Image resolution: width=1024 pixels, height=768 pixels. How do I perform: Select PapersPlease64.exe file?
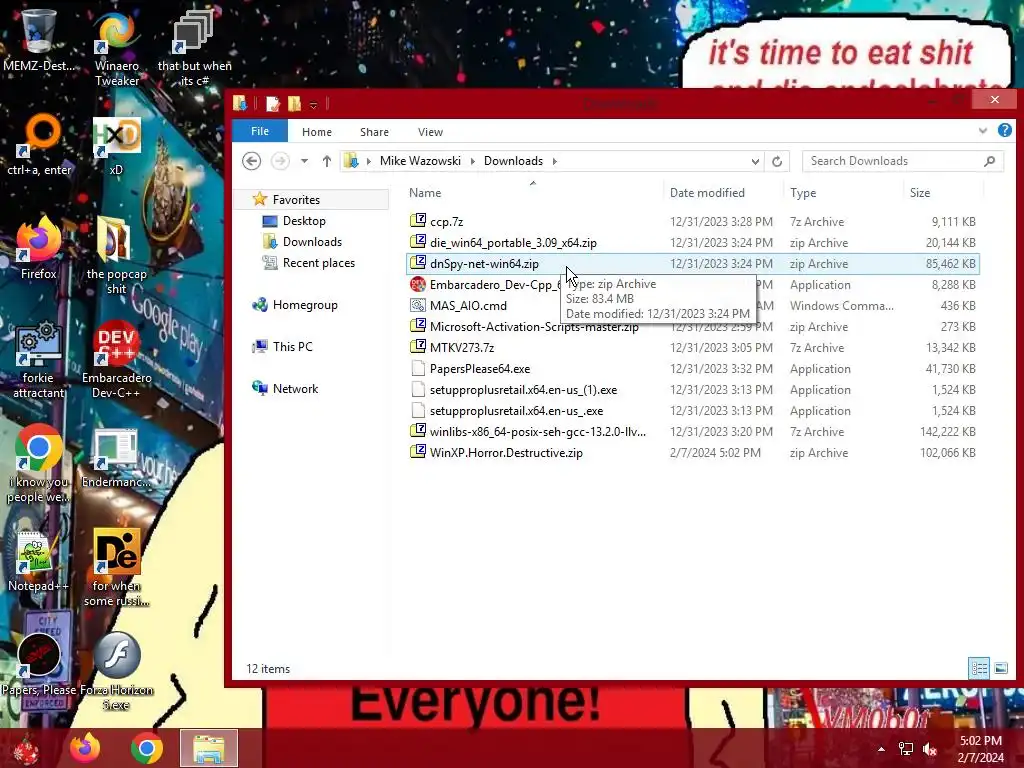pyautogui.click(x=692, y=369)
